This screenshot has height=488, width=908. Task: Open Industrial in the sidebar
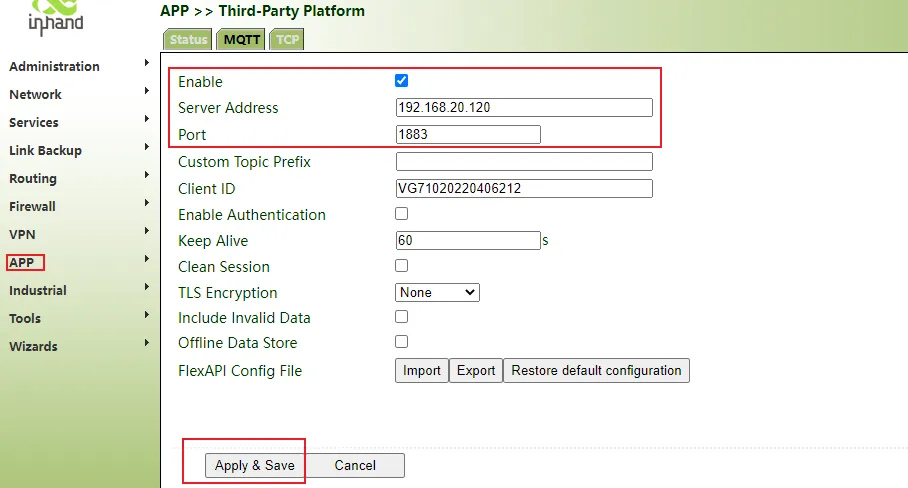click(38, 291)
